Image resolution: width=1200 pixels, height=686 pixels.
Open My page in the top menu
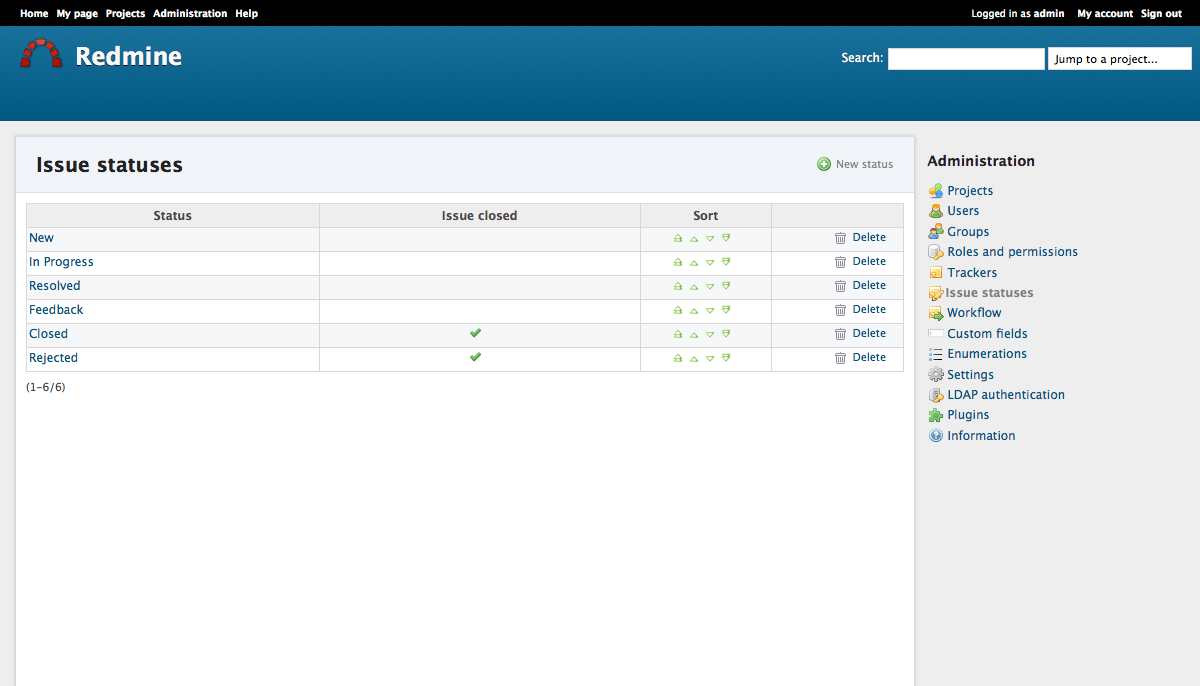(x=77, y=13)
